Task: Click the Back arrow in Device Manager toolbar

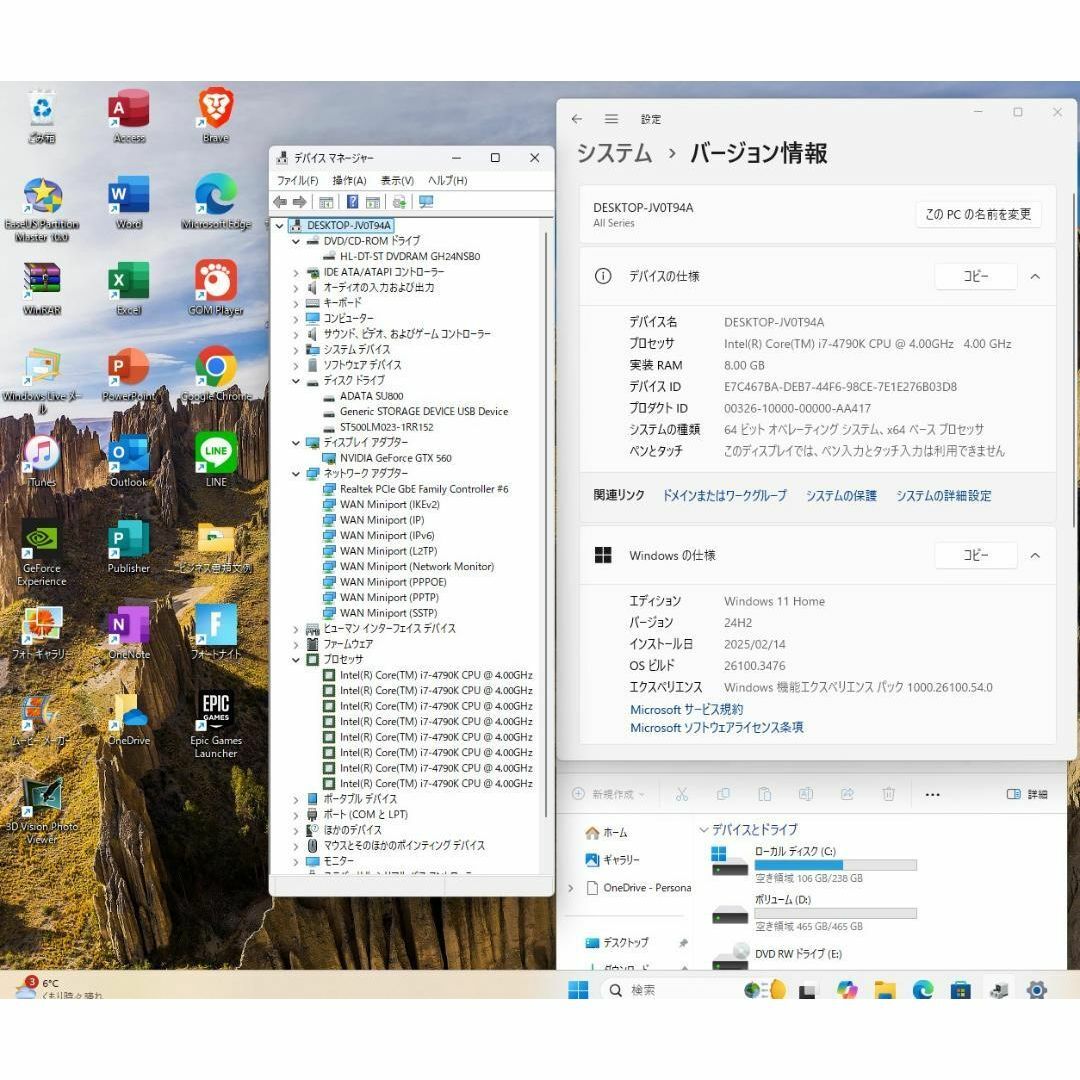Action: pos(280,202)
